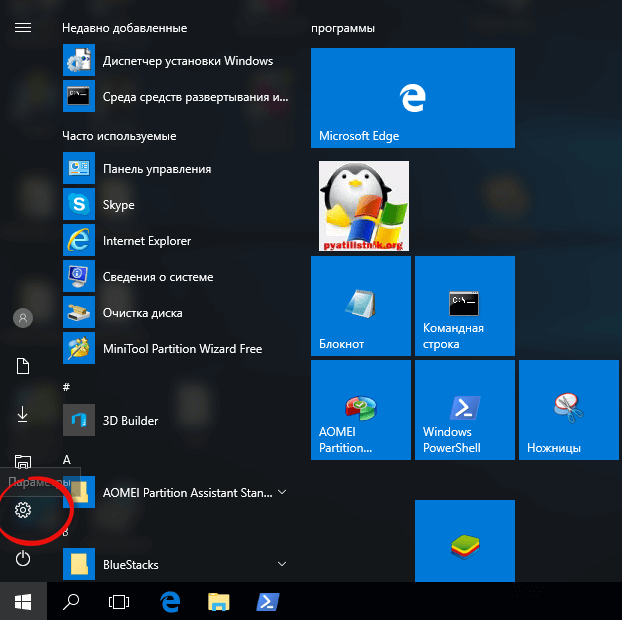Open Сведения о системе

tap(176, 276)
